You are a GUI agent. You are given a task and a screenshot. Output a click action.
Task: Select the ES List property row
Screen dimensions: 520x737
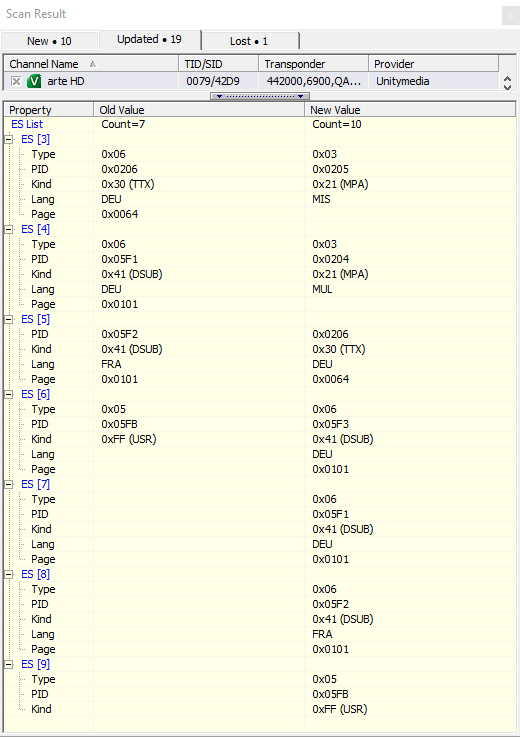pyautogui.click(x=260, y=124)
